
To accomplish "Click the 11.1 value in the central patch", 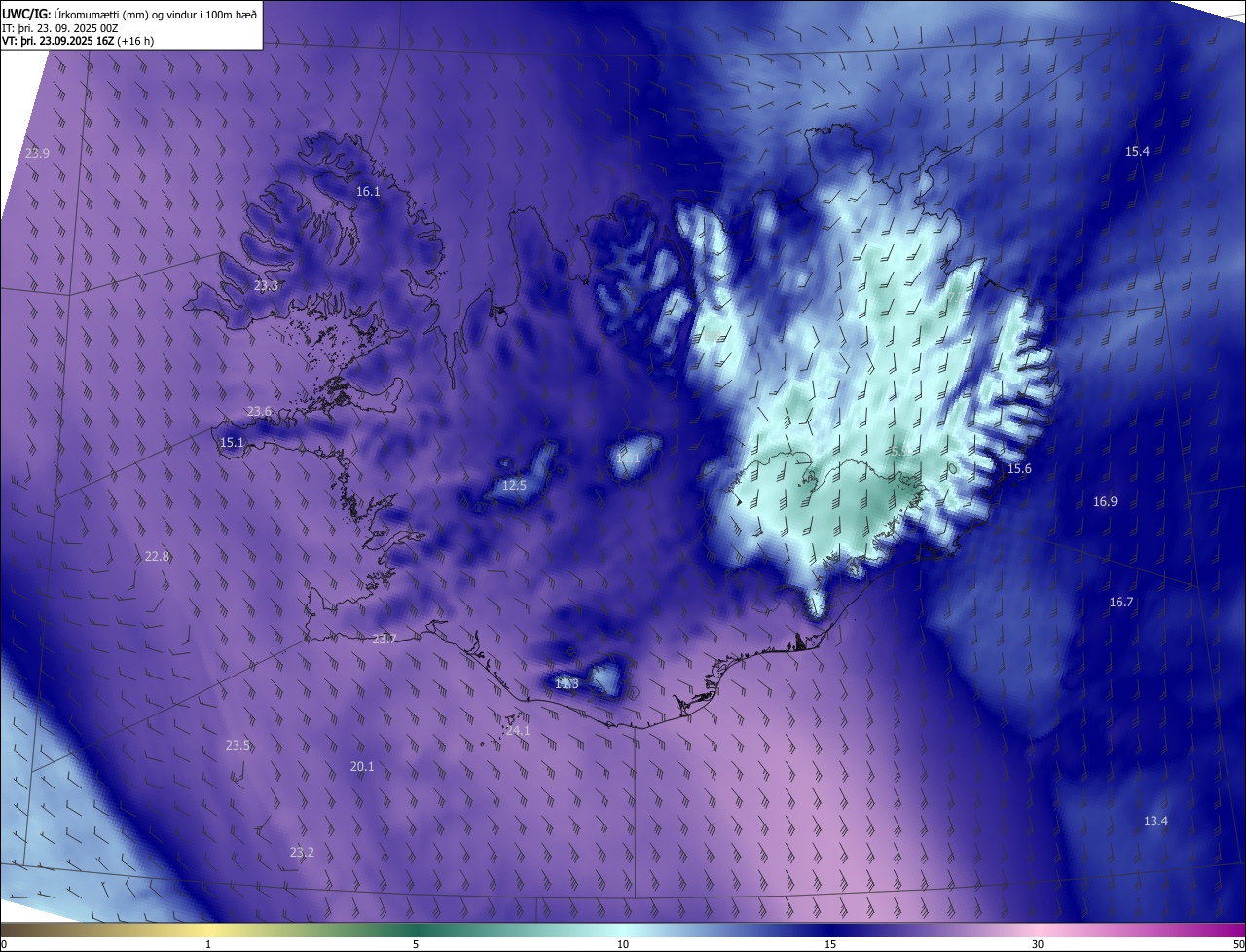I will tap(629, 458).
